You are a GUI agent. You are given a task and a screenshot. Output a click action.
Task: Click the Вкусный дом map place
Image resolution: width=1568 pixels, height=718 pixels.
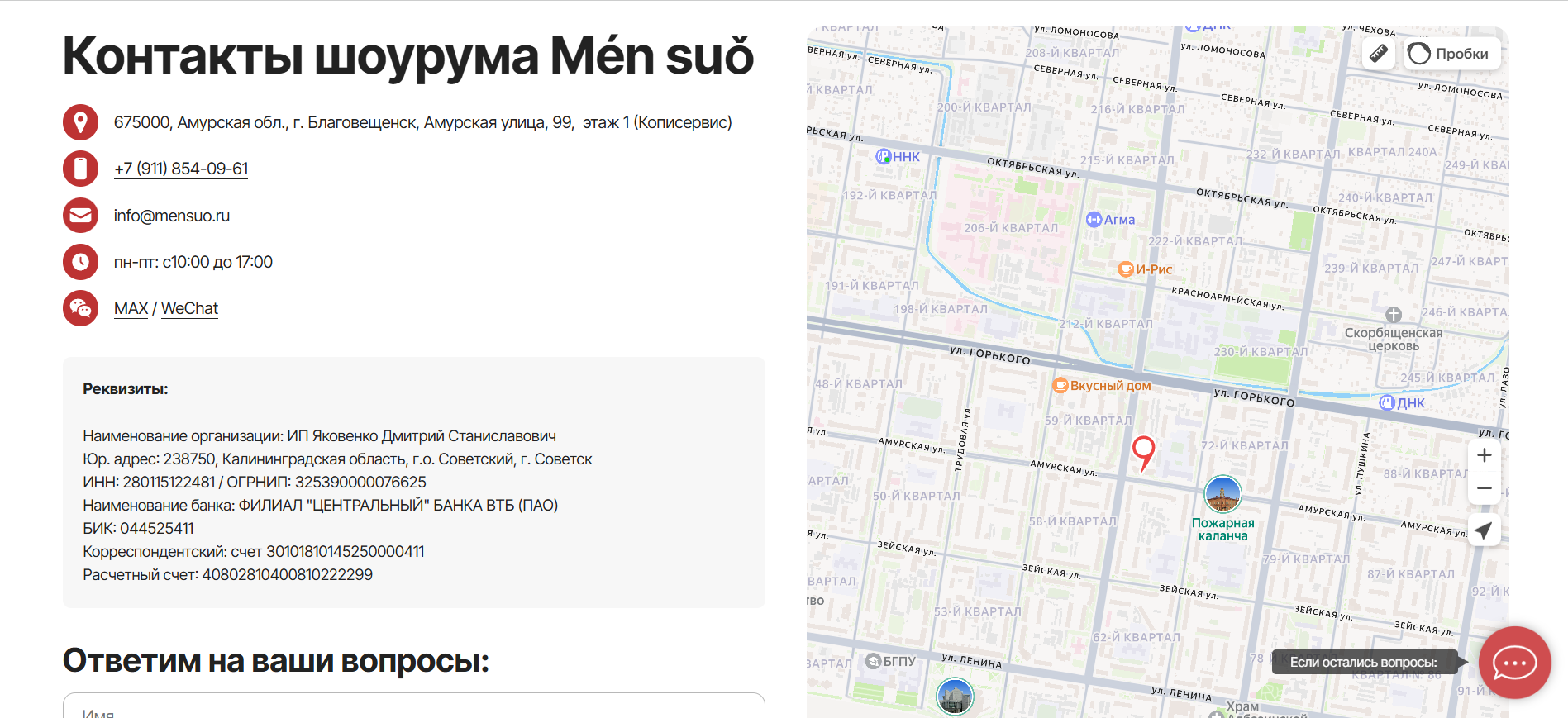(x=1101, y=385)
